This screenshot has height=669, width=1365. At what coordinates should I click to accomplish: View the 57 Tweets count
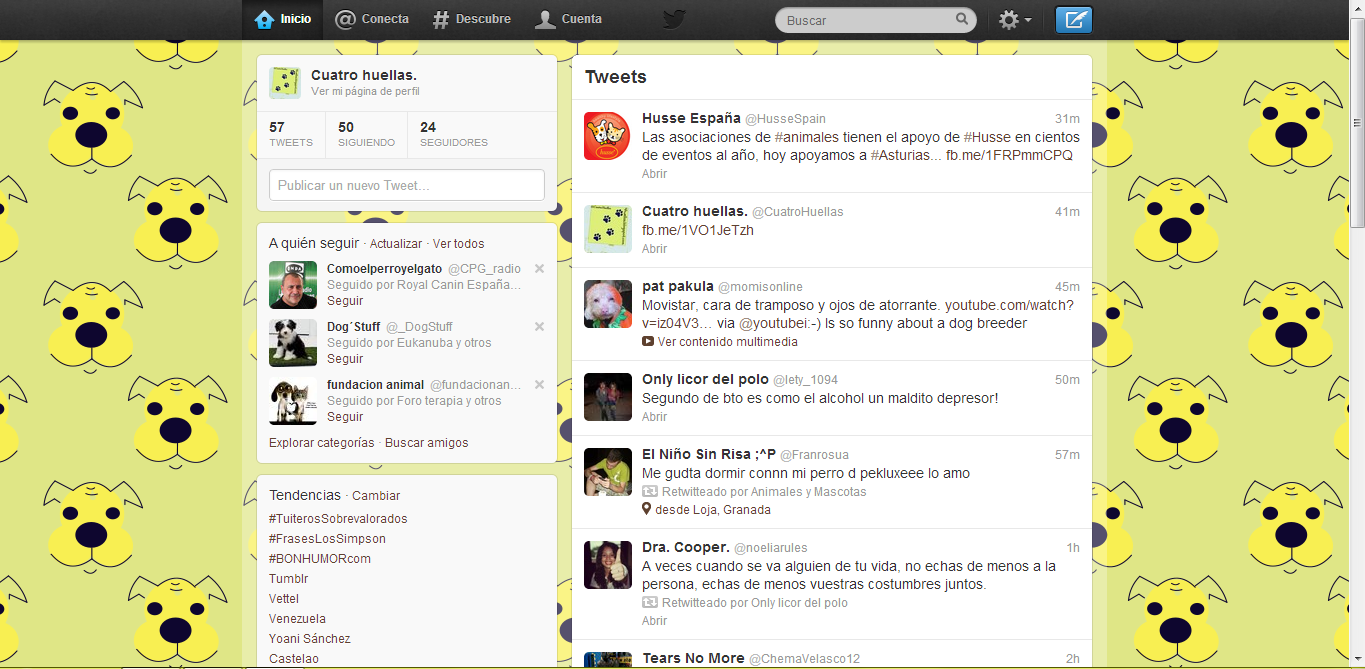pyautogui.click(x=291, y=134)
